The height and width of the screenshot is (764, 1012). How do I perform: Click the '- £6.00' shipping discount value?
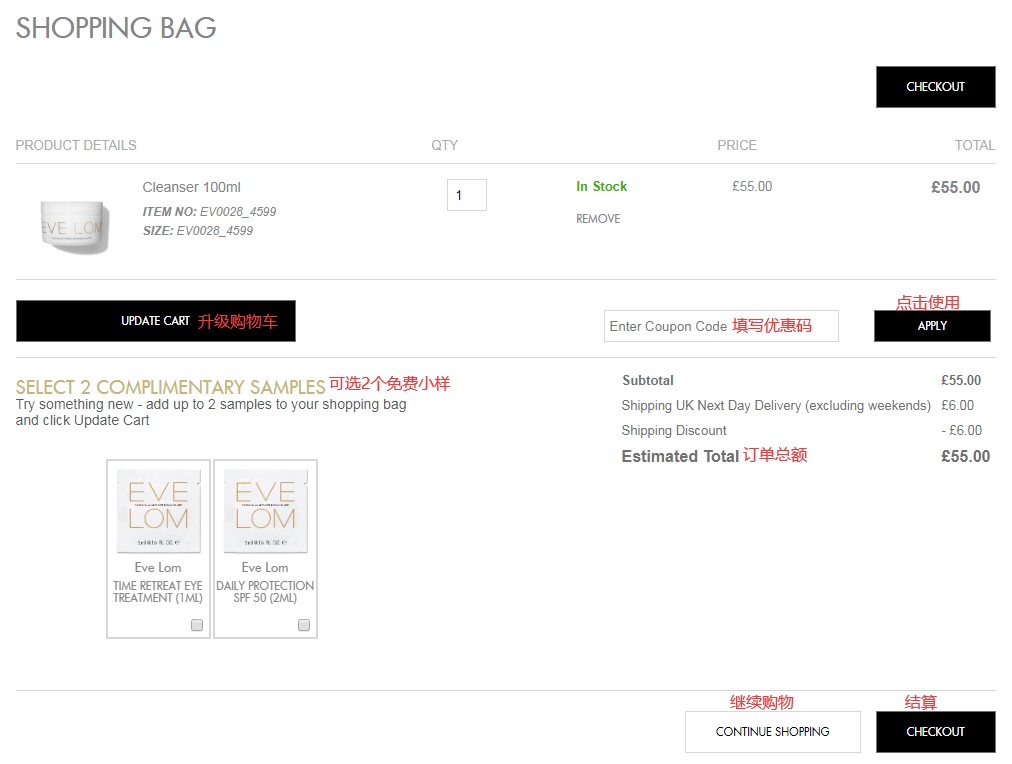[961, 430]
